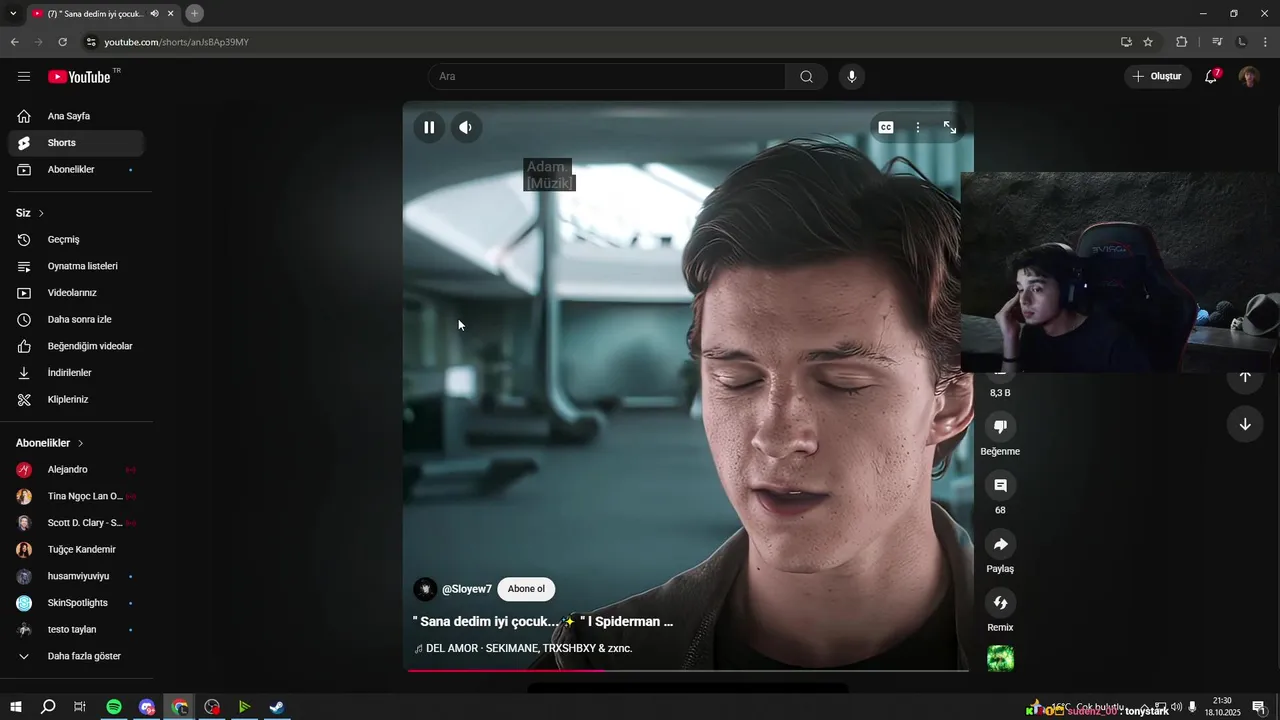Click the magnifier search button
The width and height of the screenshot is (1280, 720).
coord(807,76)
